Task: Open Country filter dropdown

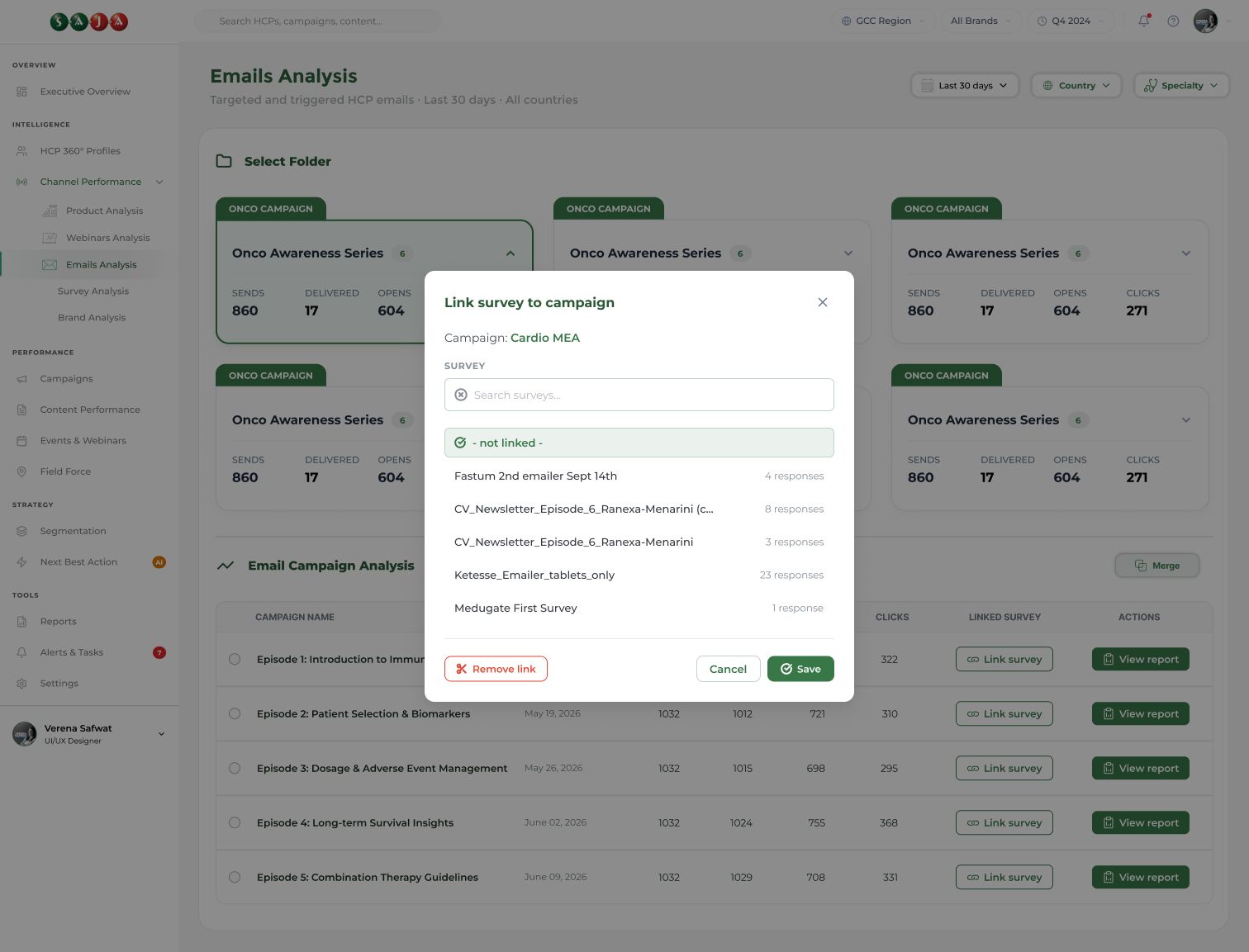Action: click(1076, 86)
